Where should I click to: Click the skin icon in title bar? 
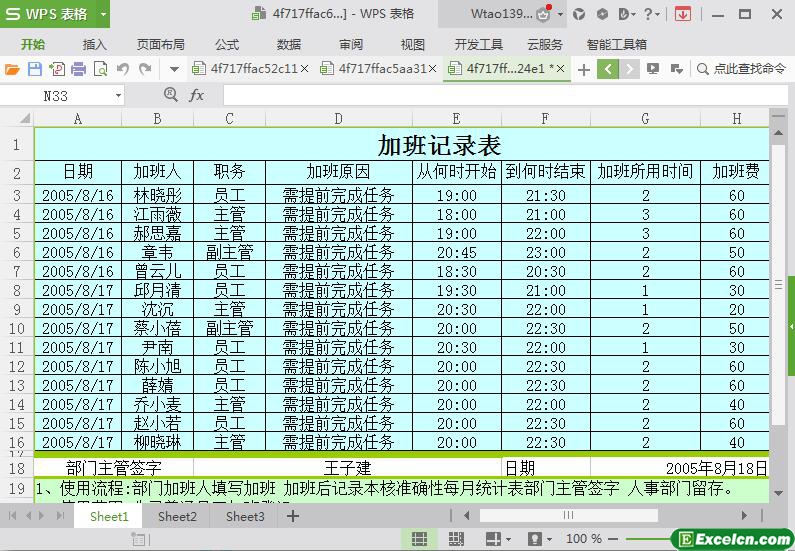click(x=579, y=14)
